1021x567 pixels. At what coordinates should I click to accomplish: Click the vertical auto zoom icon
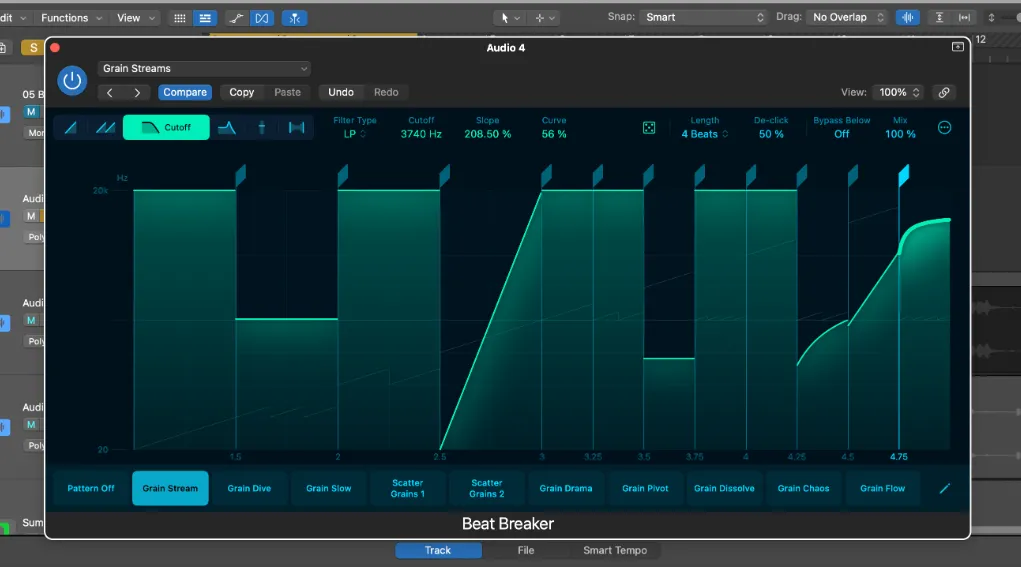click(939, 18)
